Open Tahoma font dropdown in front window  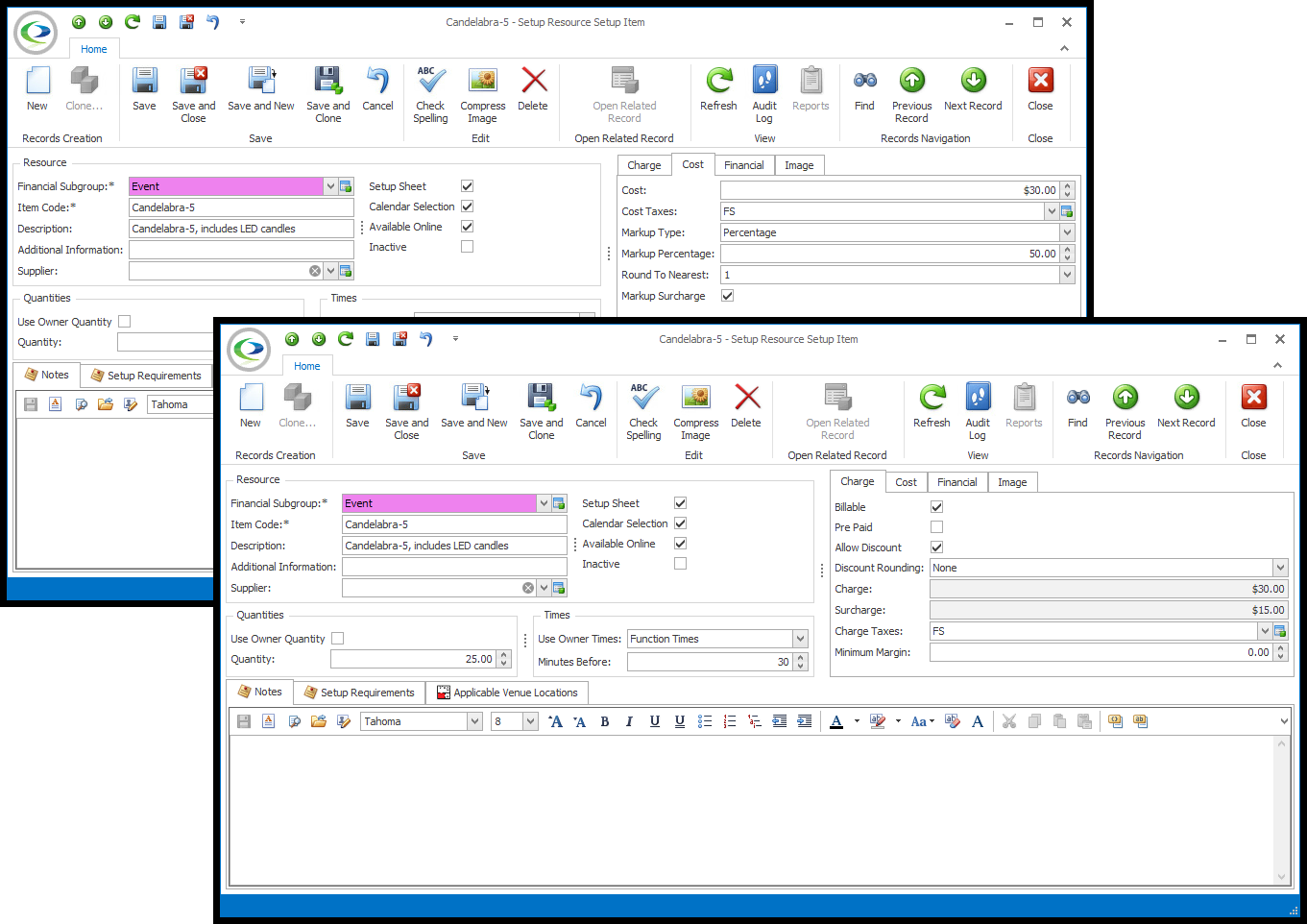coord(474,721)
